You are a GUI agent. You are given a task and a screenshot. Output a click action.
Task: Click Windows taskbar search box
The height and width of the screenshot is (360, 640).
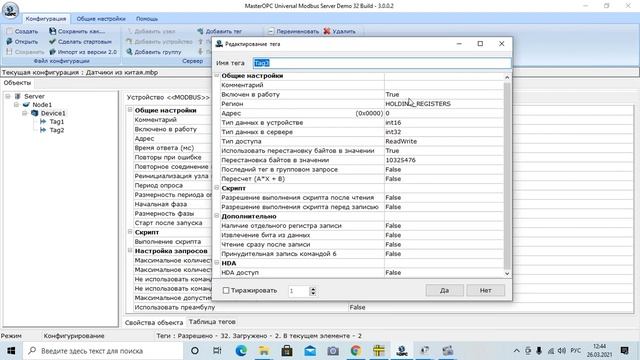tap(102, 351)
